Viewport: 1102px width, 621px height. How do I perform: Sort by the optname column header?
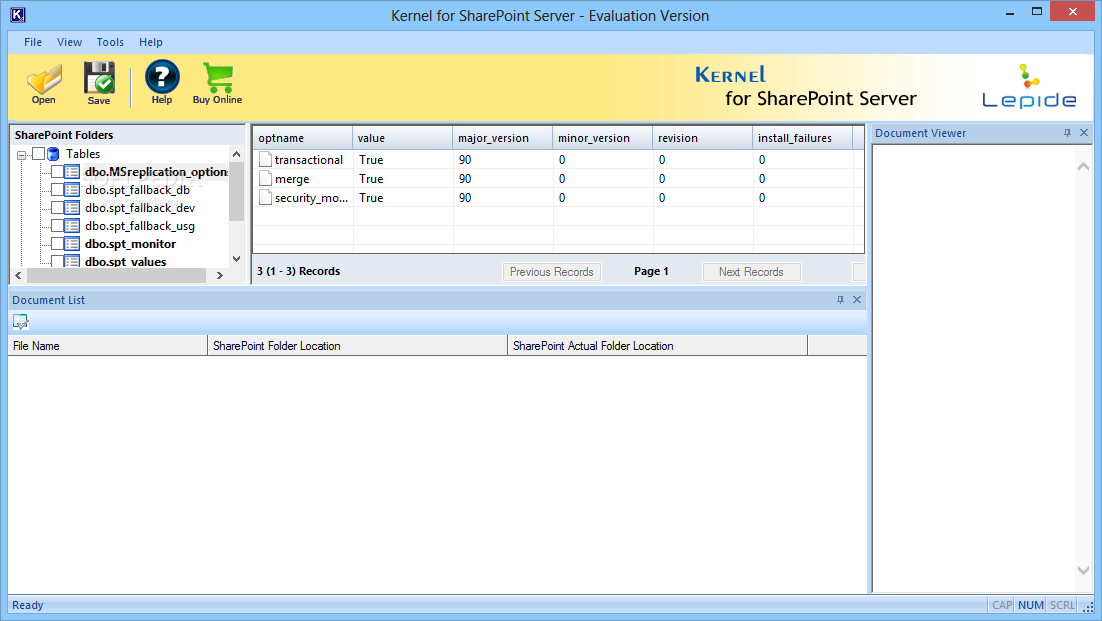(303, 138)
